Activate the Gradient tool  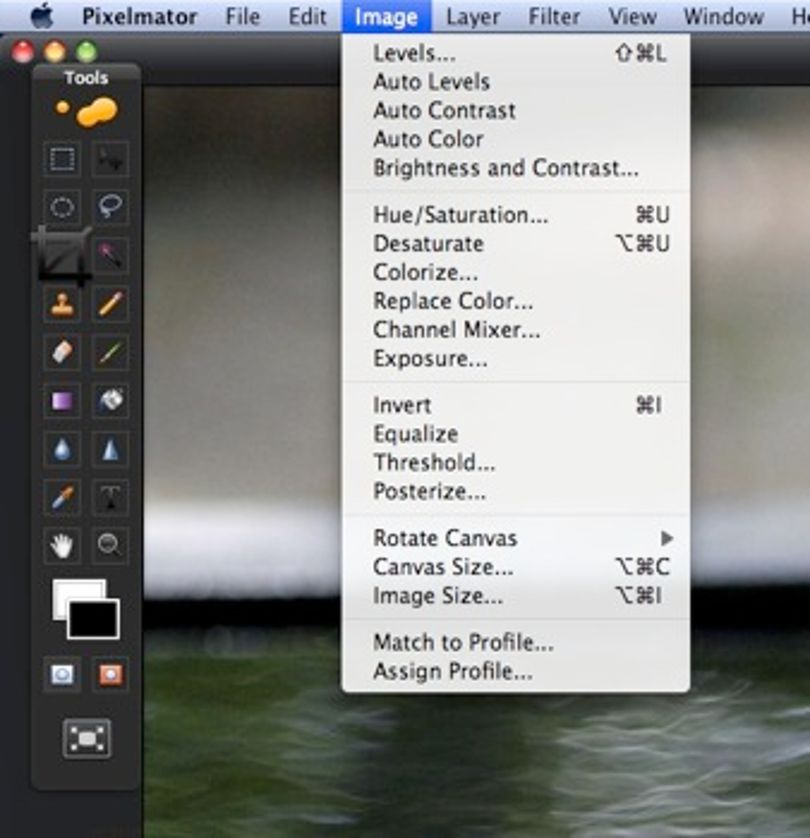click(x=62, y=400)
